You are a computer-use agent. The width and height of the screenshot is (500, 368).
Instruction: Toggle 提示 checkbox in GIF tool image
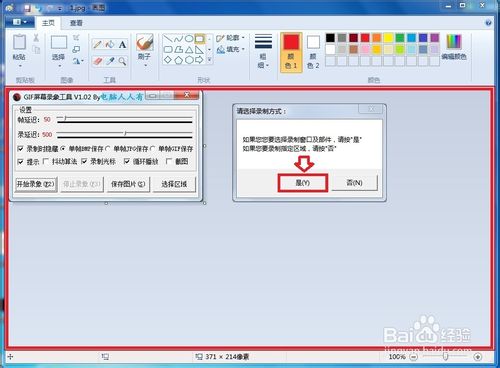[x=21, y=162]
